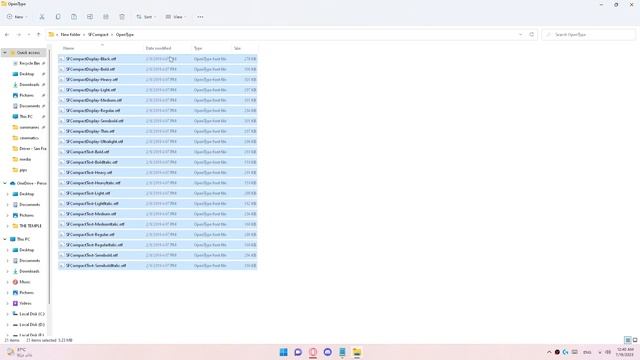Expand THE TEMPLE folder under OneDrive
Screen dimensions: 640x360
(x=7, y=226)
